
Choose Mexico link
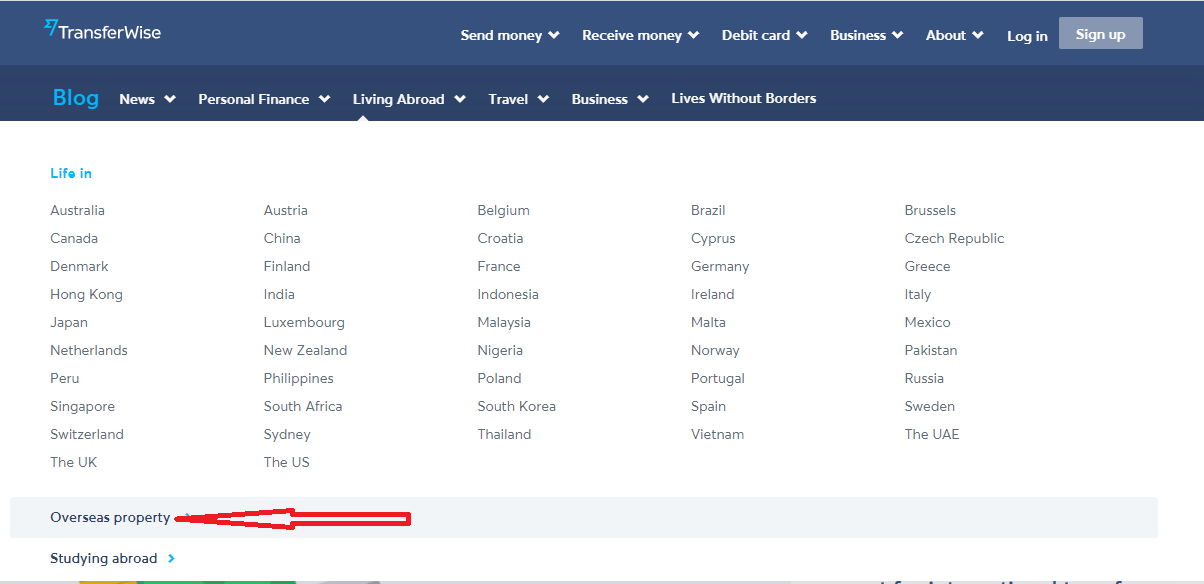tap(927, 322)
